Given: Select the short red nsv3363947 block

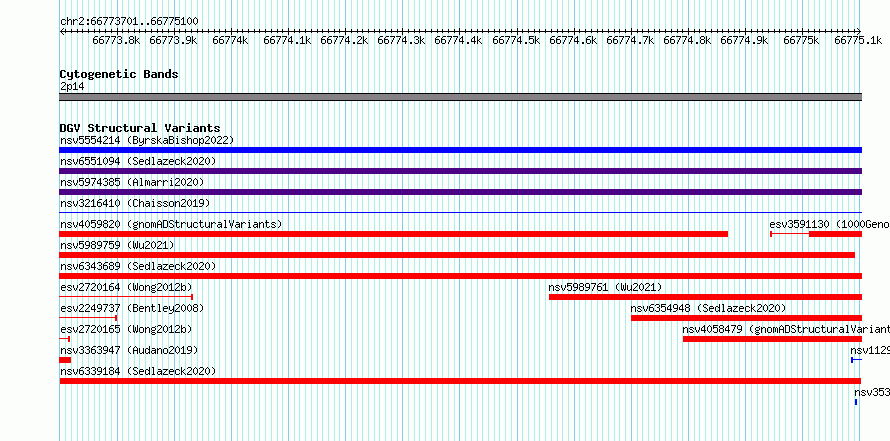Looking at the screenshot, I should click(x=65, y=360).
